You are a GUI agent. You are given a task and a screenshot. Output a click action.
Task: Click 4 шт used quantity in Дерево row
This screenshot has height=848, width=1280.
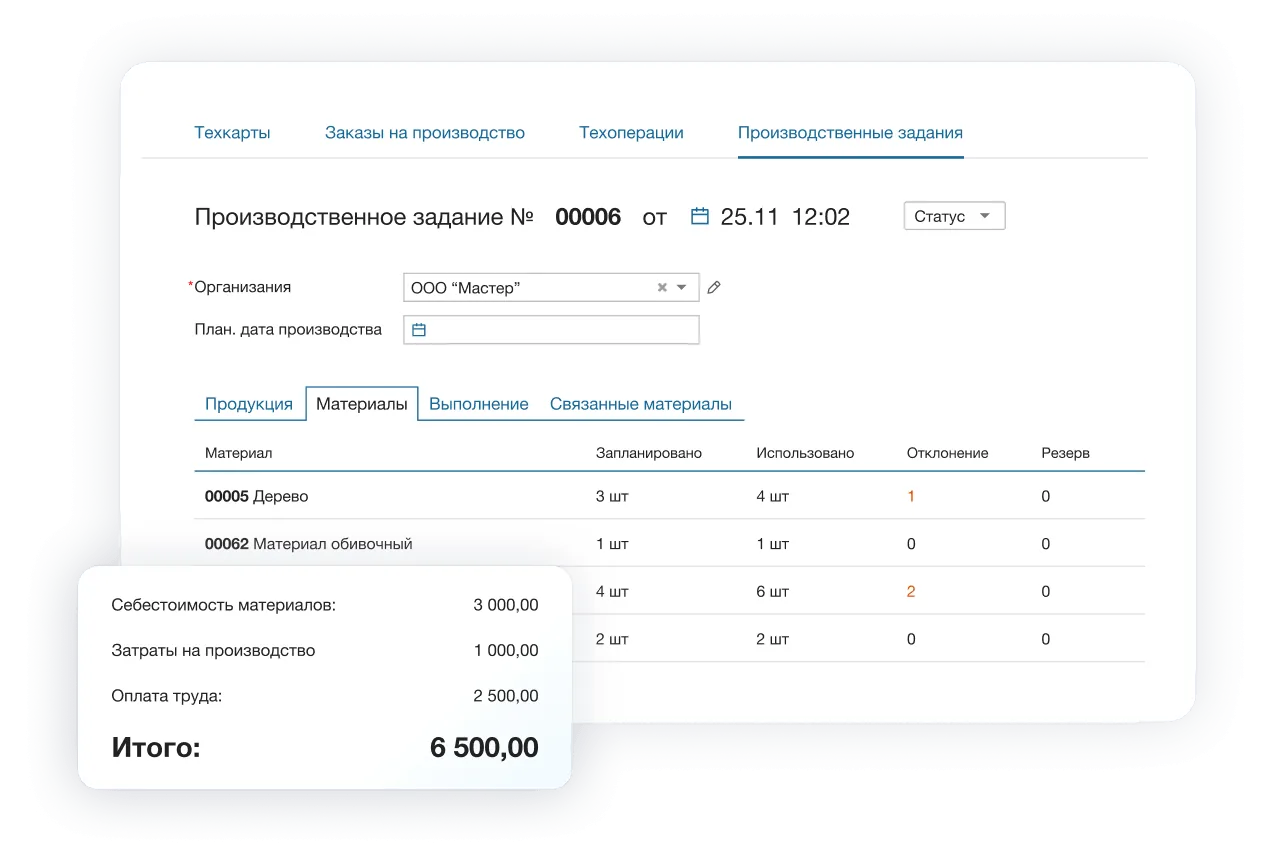[773, 496]
